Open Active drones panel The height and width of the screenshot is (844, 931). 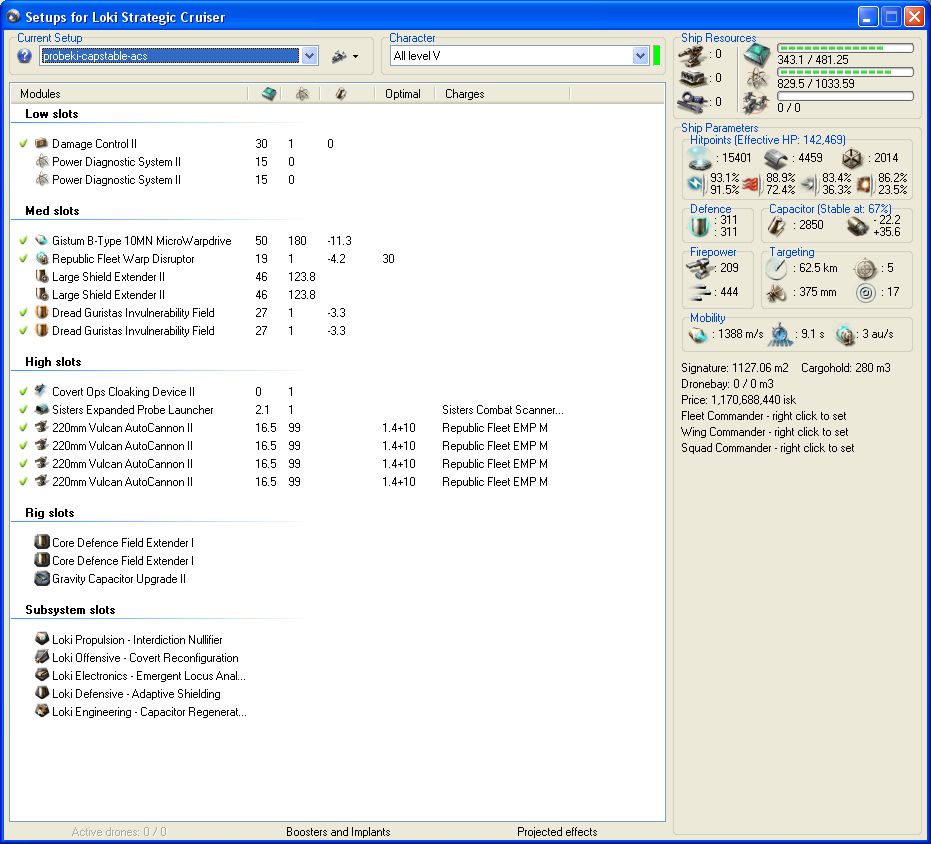point(119,832)
